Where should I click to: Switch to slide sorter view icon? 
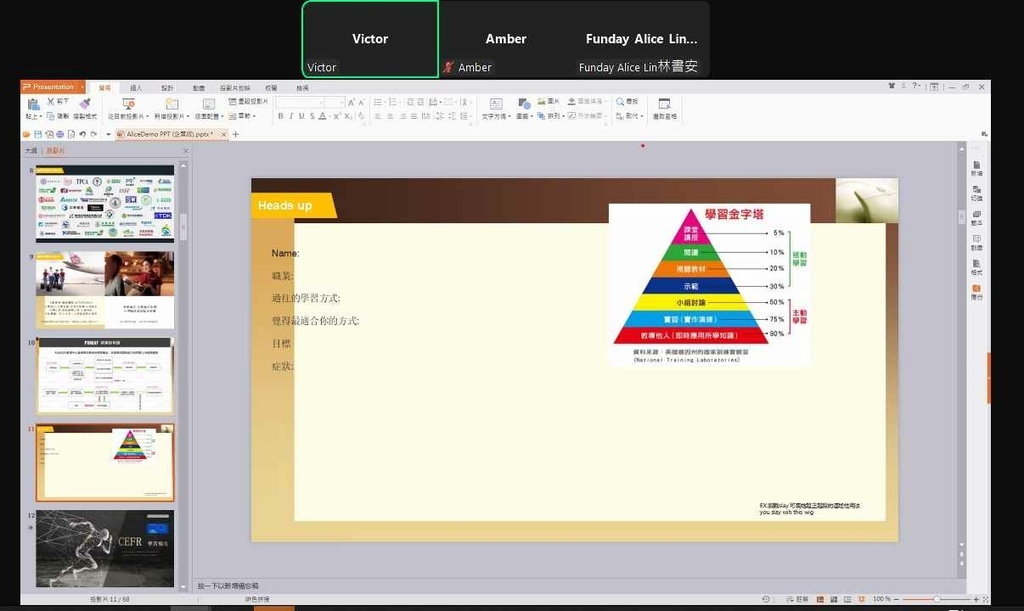pos(833,599)
